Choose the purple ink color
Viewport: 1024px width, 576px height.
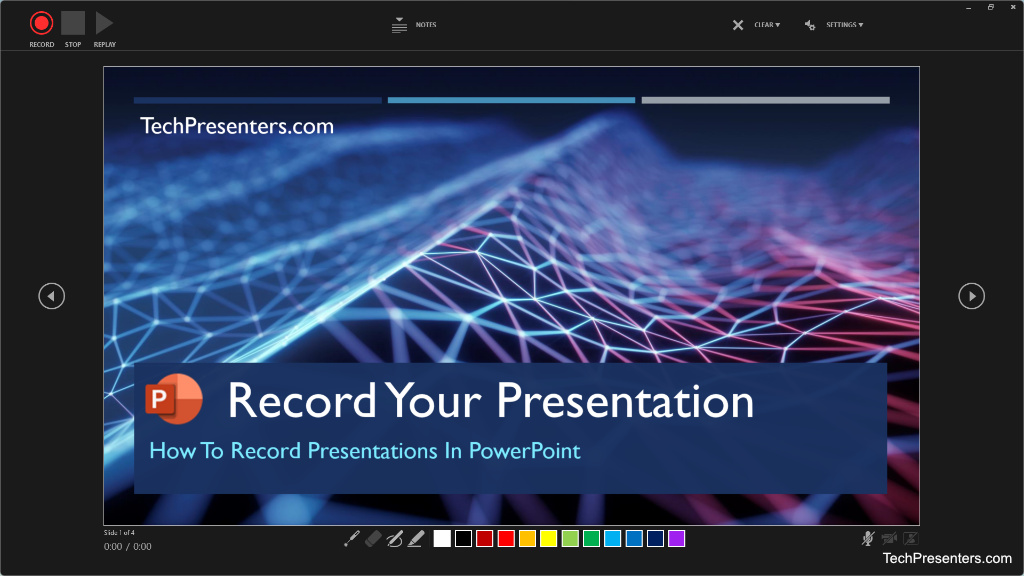677,539
